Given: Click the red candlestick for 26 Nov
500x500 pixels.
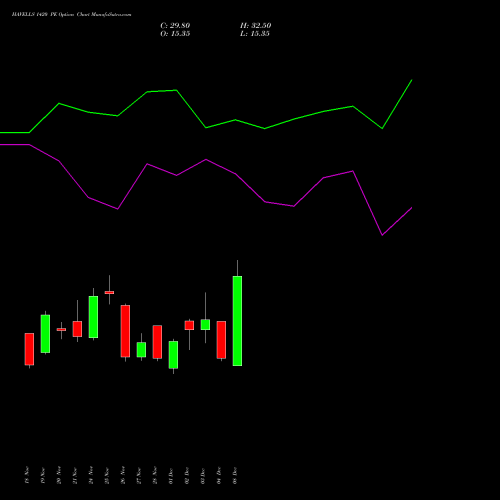Looking at the screenshot, I should [125, 331].
